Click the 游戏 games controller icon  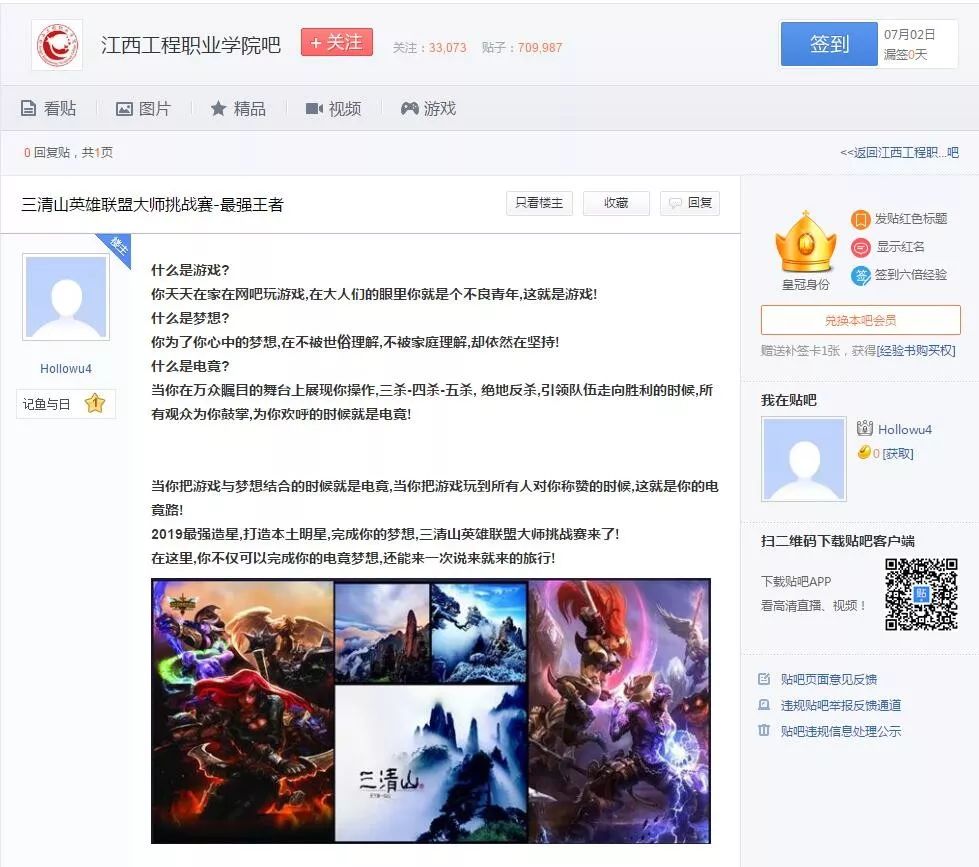(x=409, y=108)
